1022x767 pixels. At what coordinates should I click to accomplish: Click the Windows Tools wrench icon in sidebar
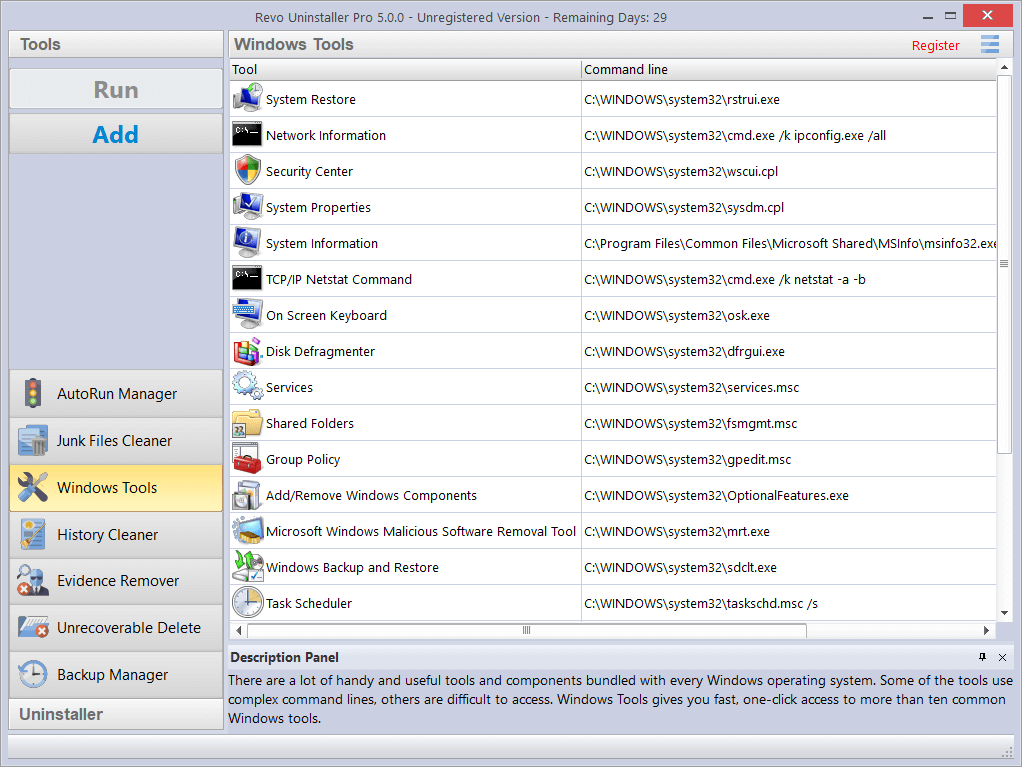pyautogui.click(x=33, y=487)
